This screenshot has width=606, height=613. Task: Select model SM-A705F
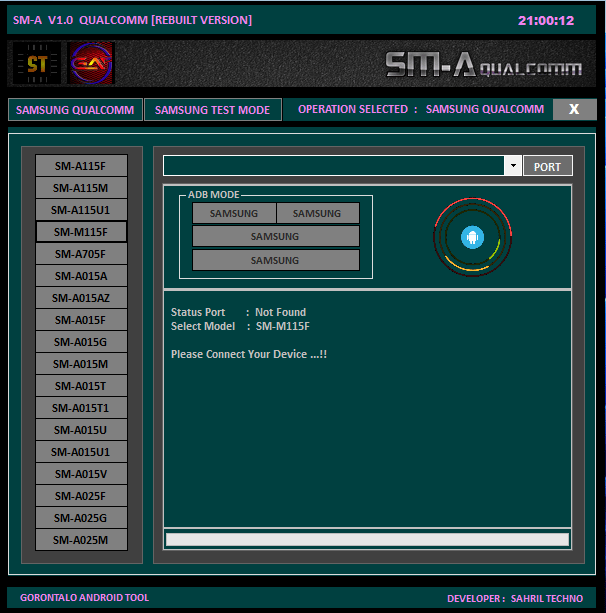tap(81, 254)
